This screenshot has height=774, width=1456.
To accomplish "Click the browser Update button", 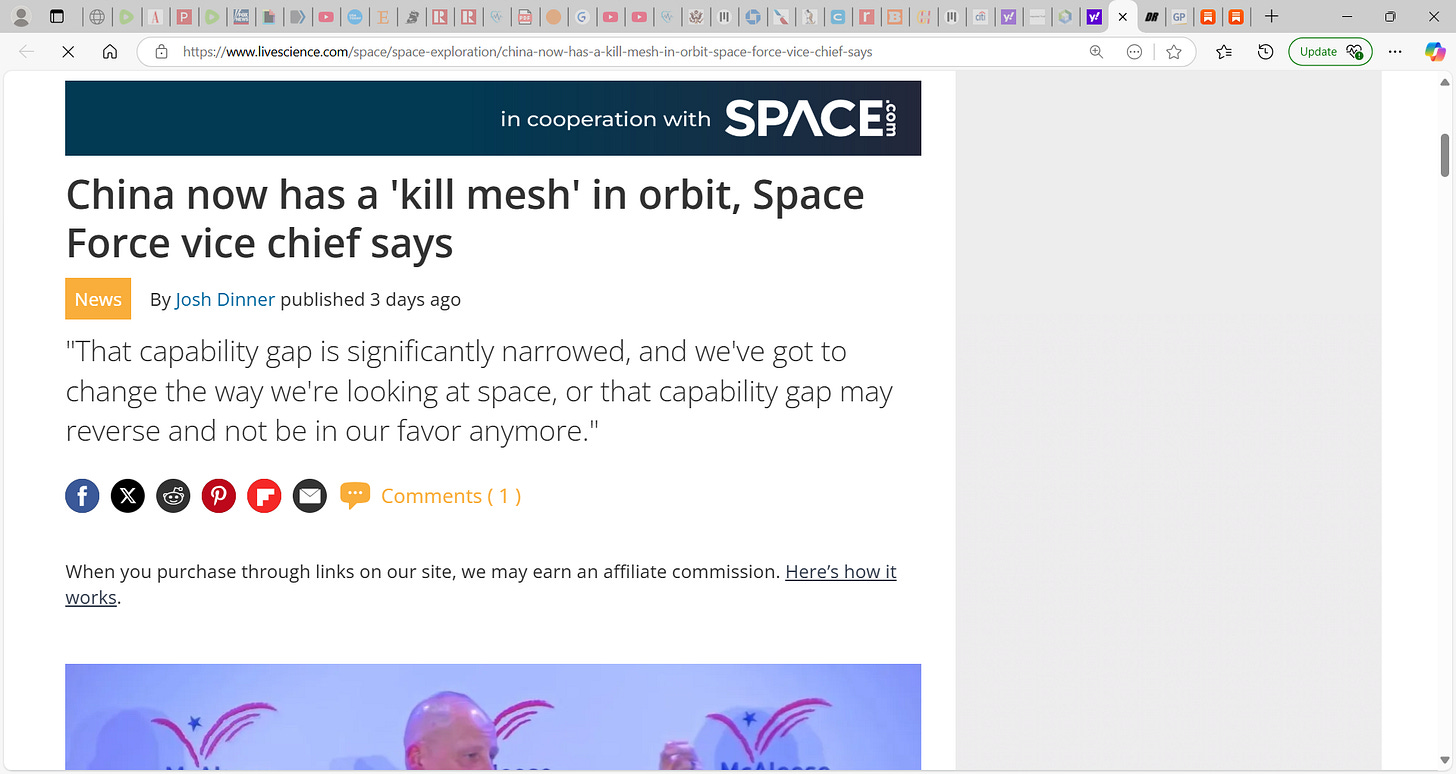I will [x=1330, y=52].
